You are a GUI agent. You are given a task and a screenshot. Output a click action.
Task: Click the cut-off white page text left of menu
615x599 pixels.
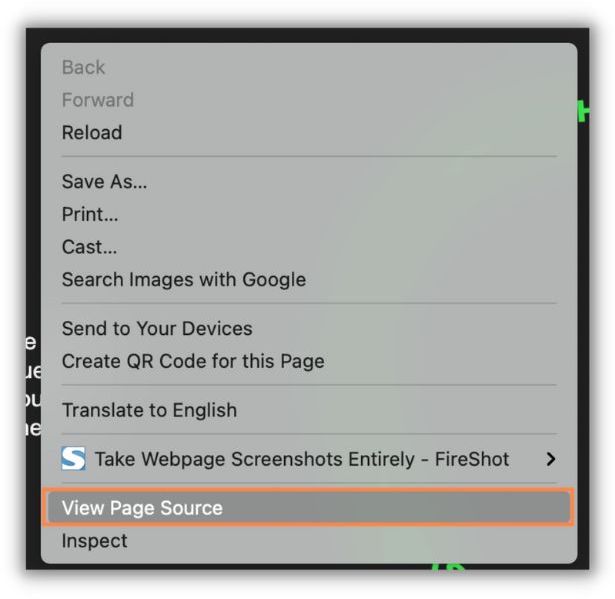(x=32, y=385)
